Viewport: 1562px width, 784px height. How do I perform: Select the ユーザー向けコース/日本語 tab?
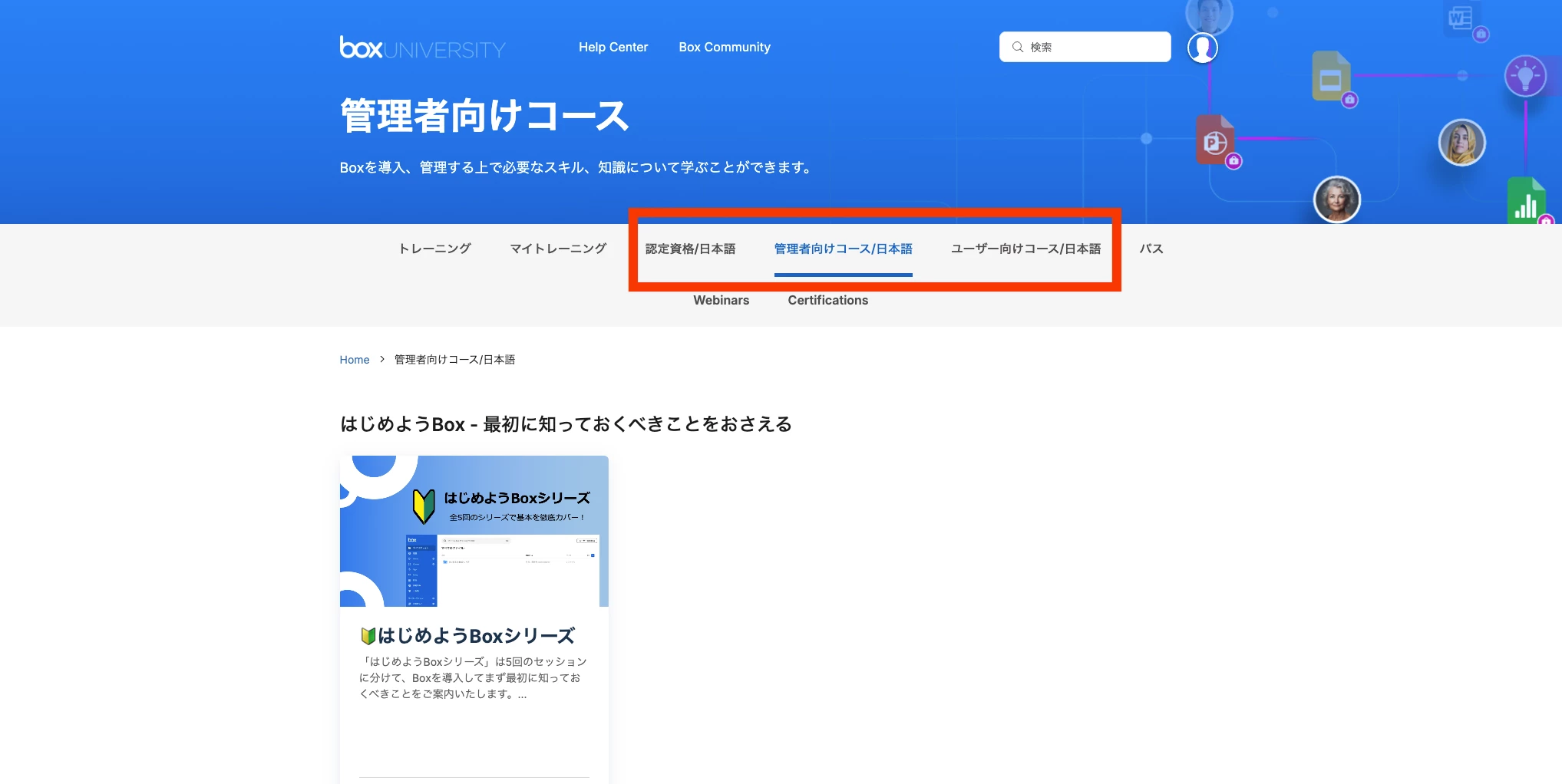click(x=1025, y=249)
